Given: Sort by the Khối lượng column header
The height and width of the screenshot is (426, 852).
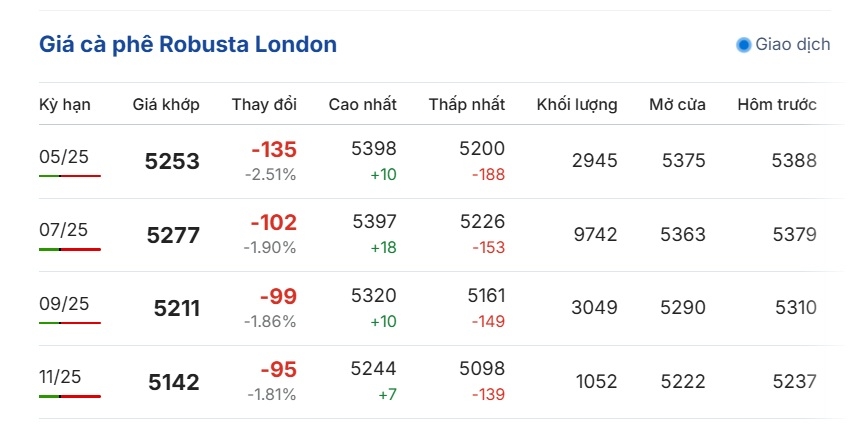Looking at the screenshot, I should click(x=577, y=105).
